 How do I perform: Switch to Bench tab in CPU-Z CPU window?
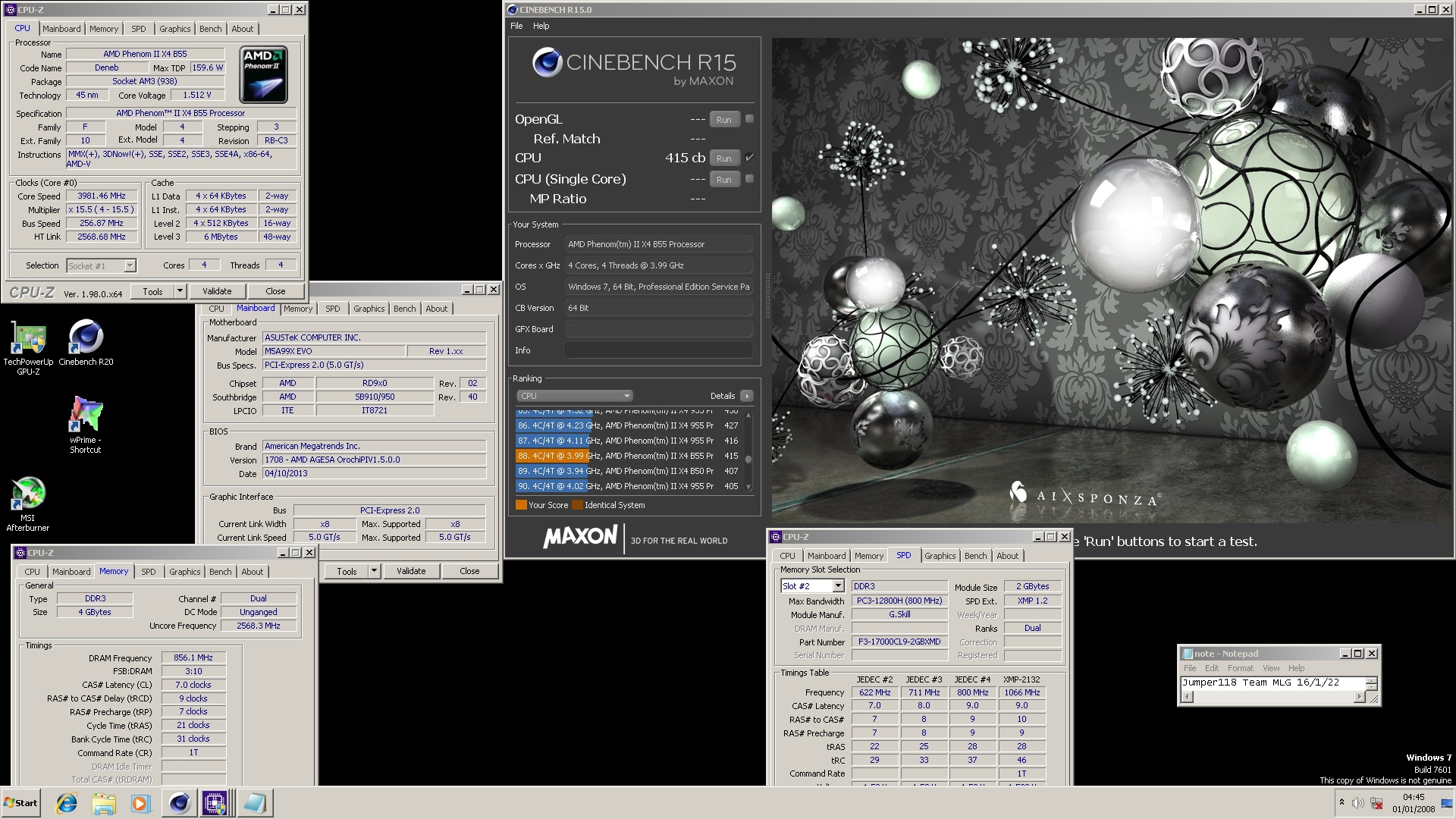pos(210,29)
